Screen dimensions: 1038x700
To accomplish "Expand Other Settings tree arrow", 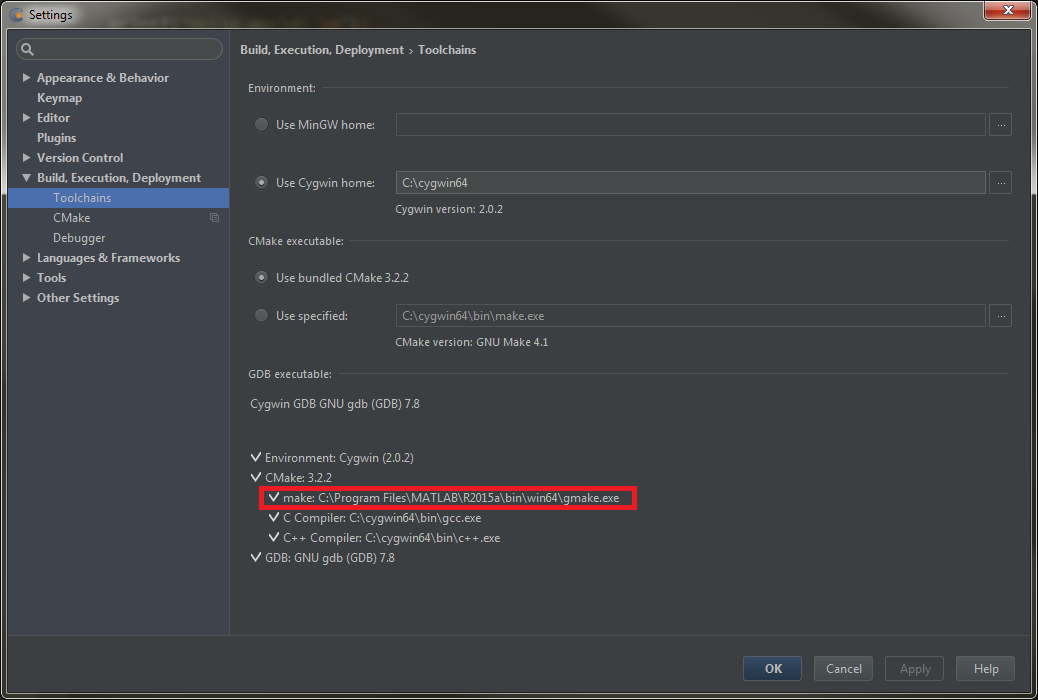I will pyautogui.click(x=26, y=297).
